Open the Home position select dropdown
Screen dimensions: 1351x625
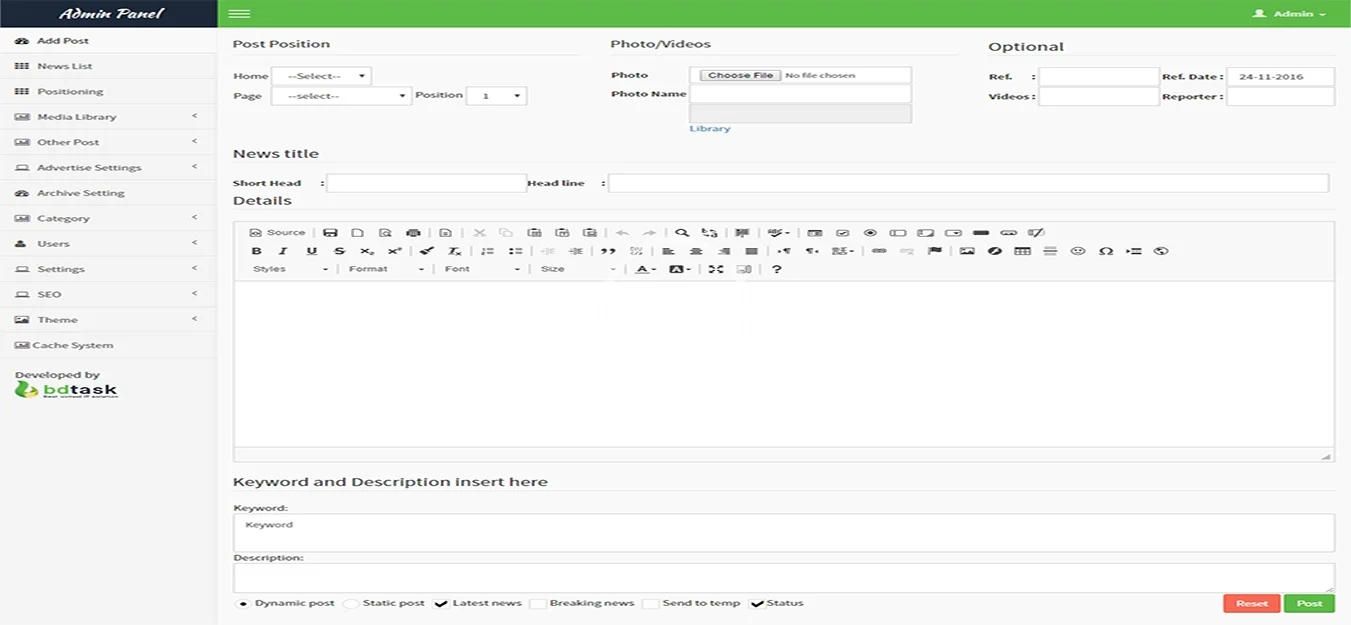point(321,76)
